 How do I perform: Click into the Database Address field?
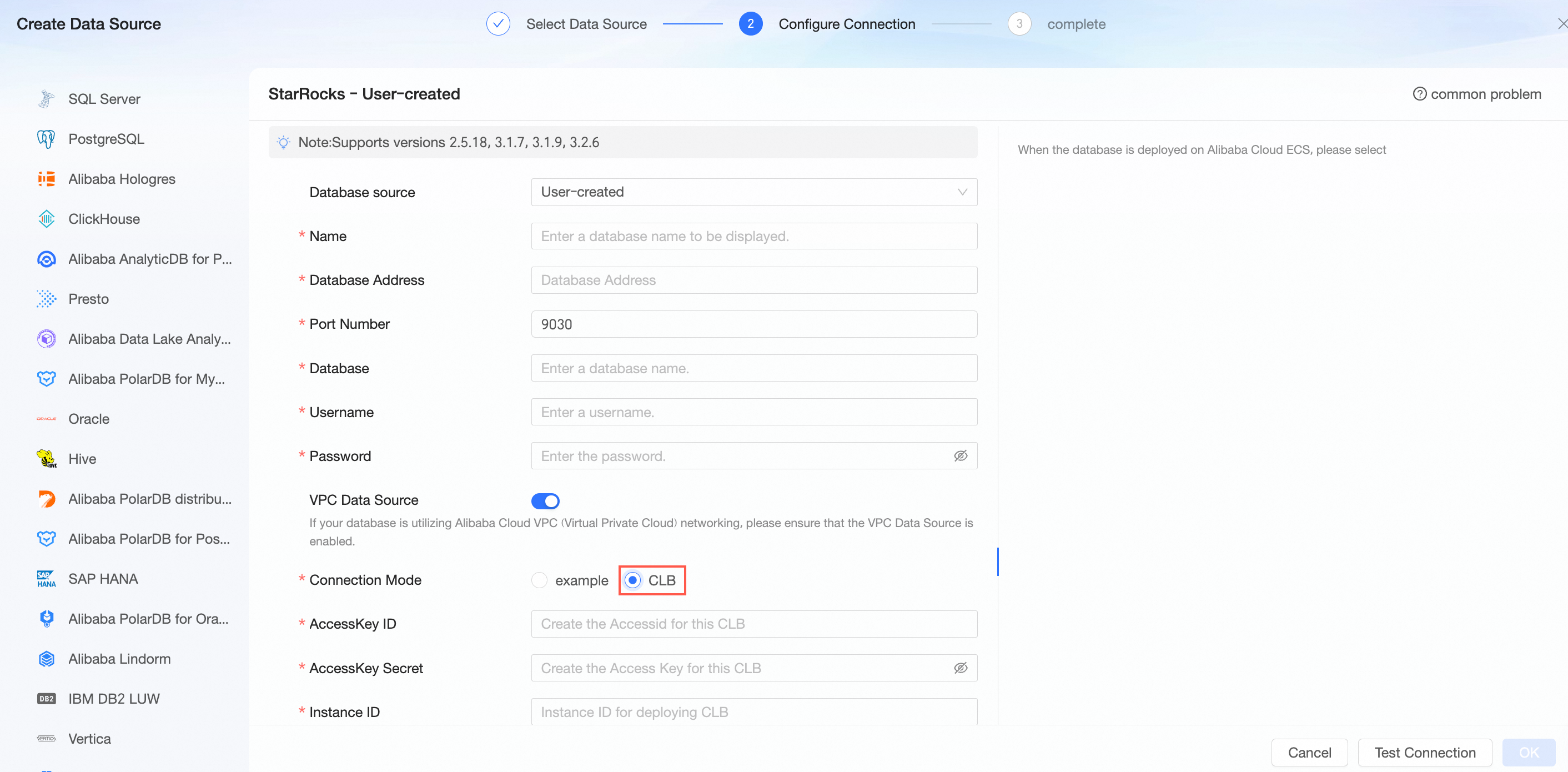coord(753,280)
